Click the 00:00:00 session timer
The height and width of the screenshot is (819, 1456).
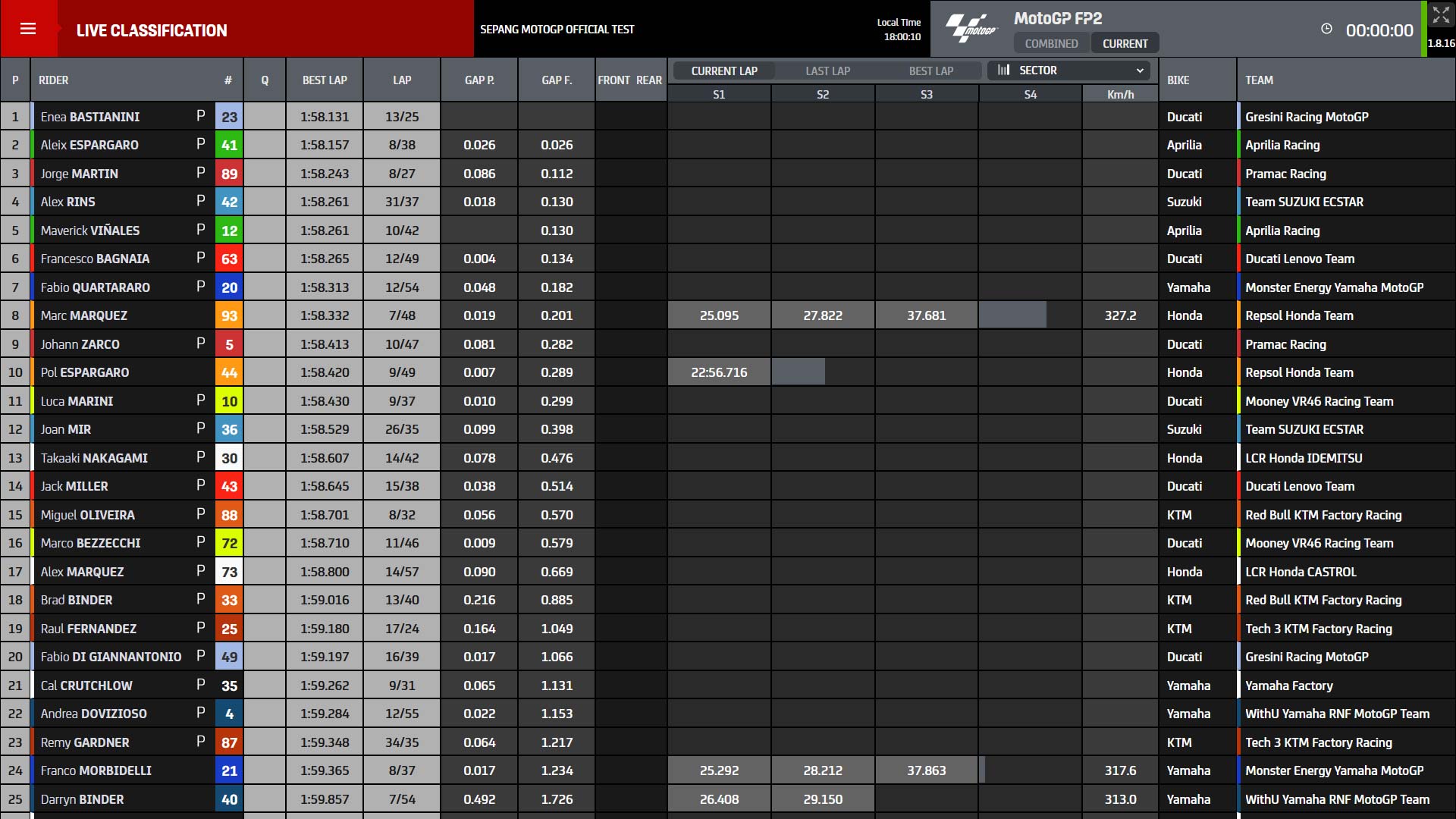coord(1379,30)
